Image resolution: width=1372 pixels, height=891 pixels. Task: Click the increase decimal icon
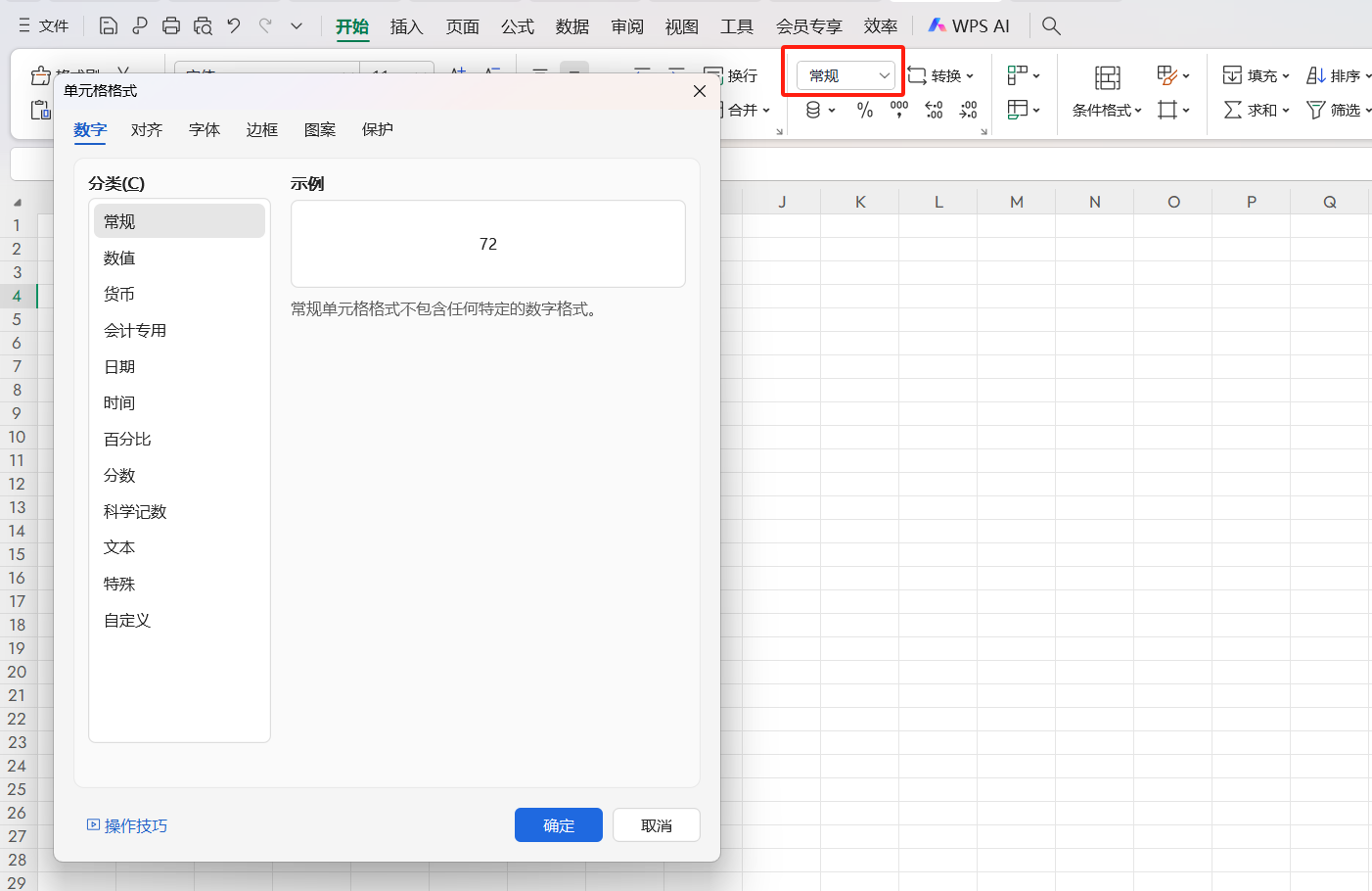tap(934, 111)
